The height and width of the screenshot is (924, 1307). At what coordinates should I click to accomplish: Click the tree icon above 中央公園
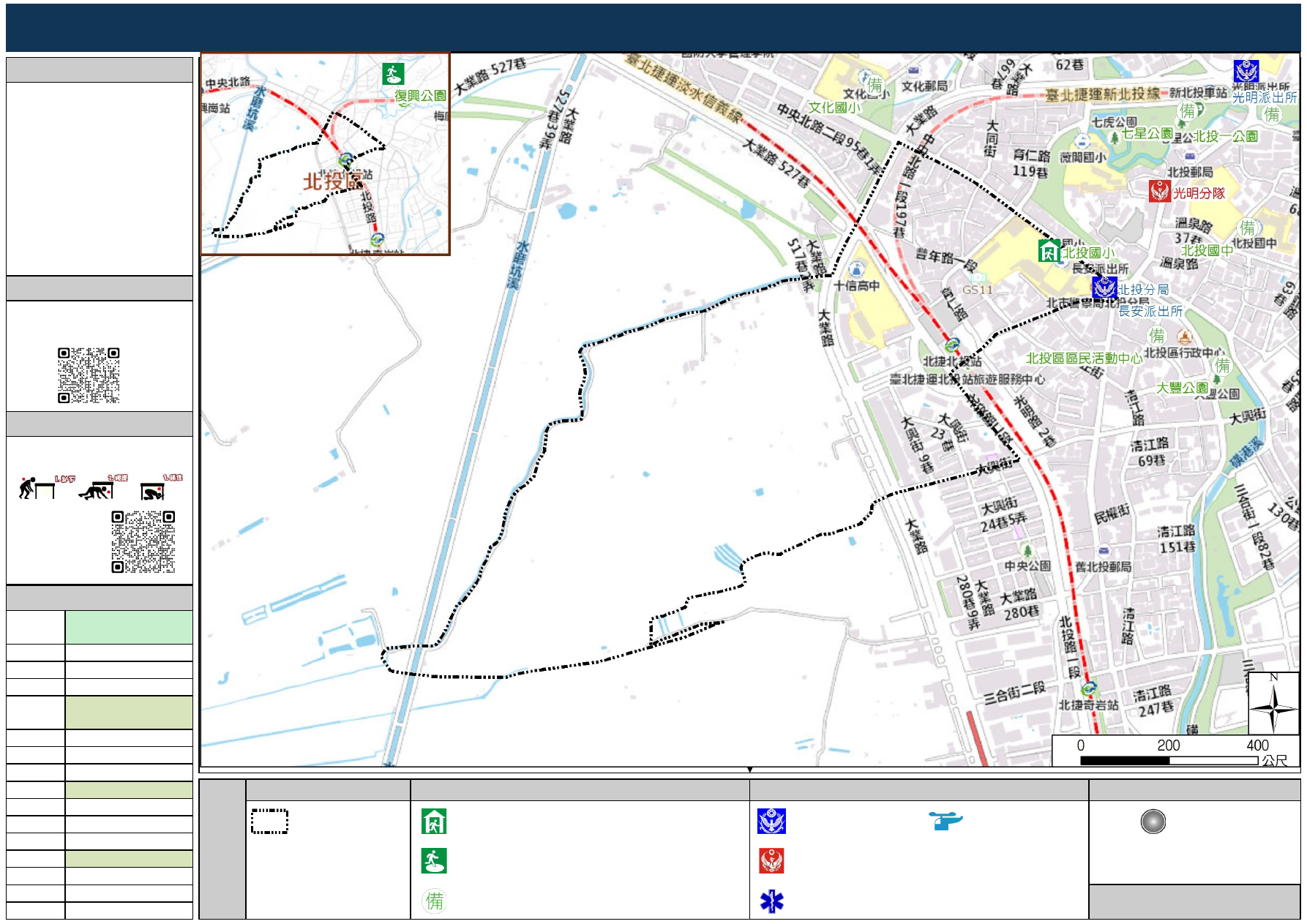1027,550
